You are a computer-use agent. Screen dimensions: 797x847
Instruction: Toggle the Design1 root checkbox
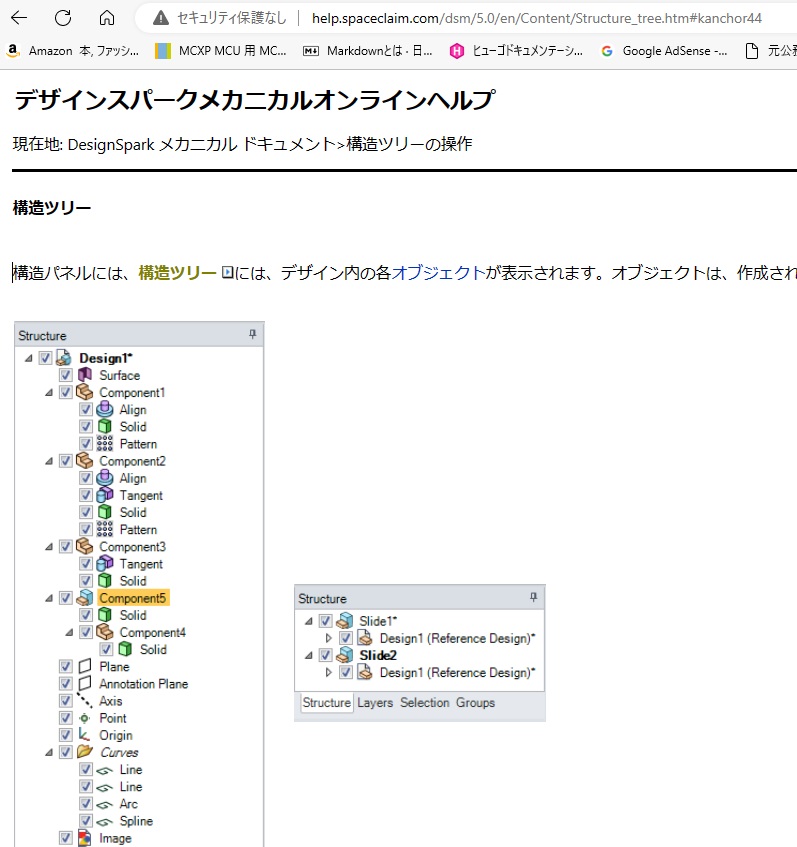point(46,358)
